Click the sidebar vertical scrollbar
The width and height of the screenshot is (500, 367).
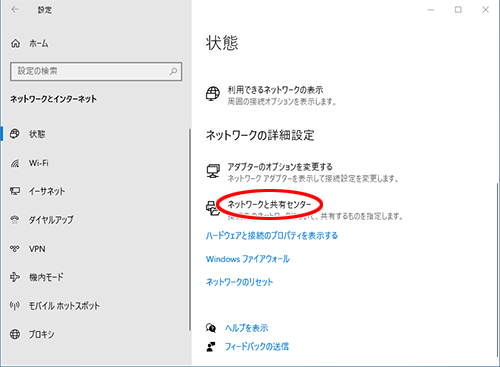point(190,230)
